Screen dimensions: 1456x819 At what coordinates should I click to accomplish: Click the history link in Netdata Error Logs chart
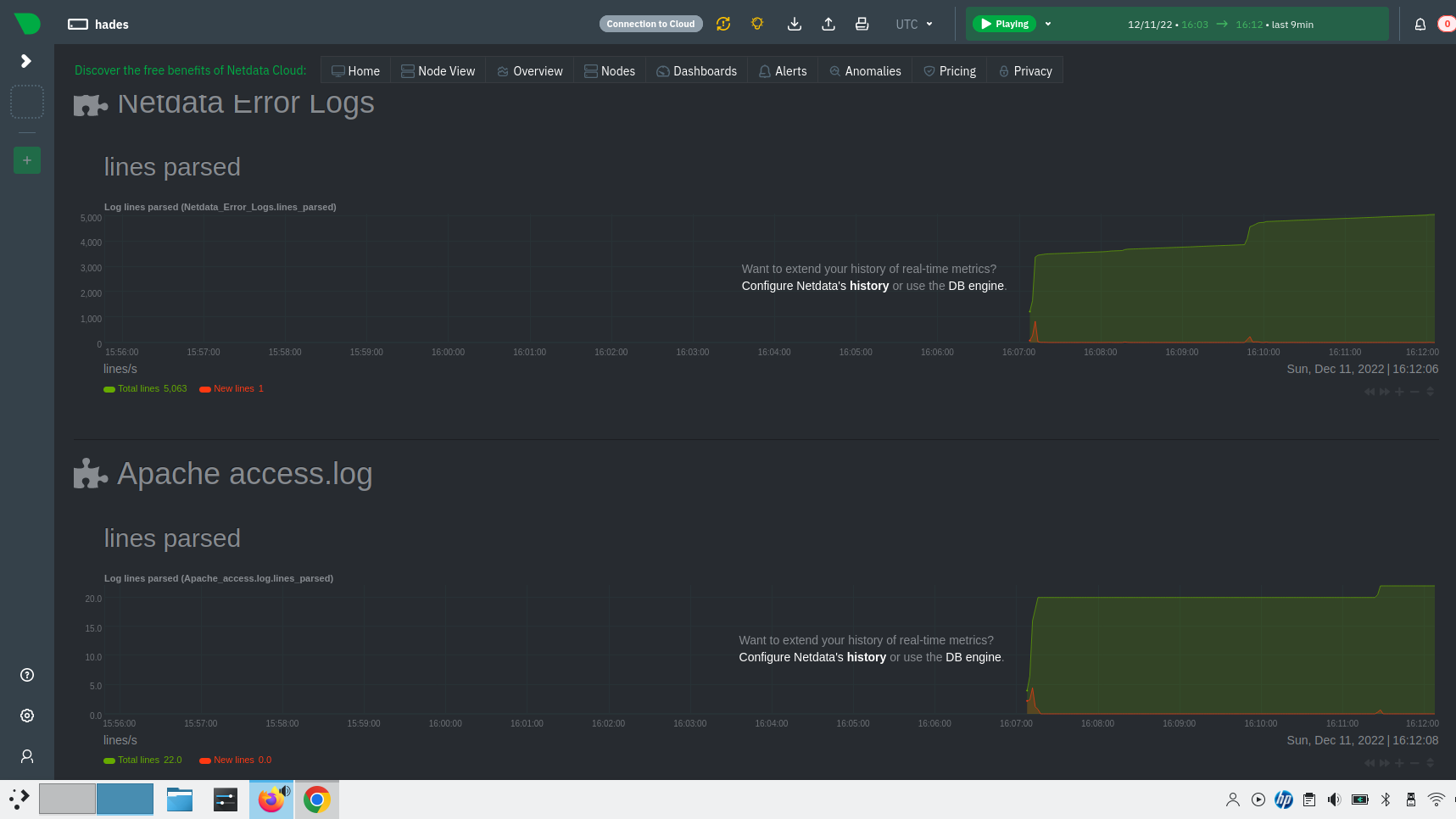[869, 286]
